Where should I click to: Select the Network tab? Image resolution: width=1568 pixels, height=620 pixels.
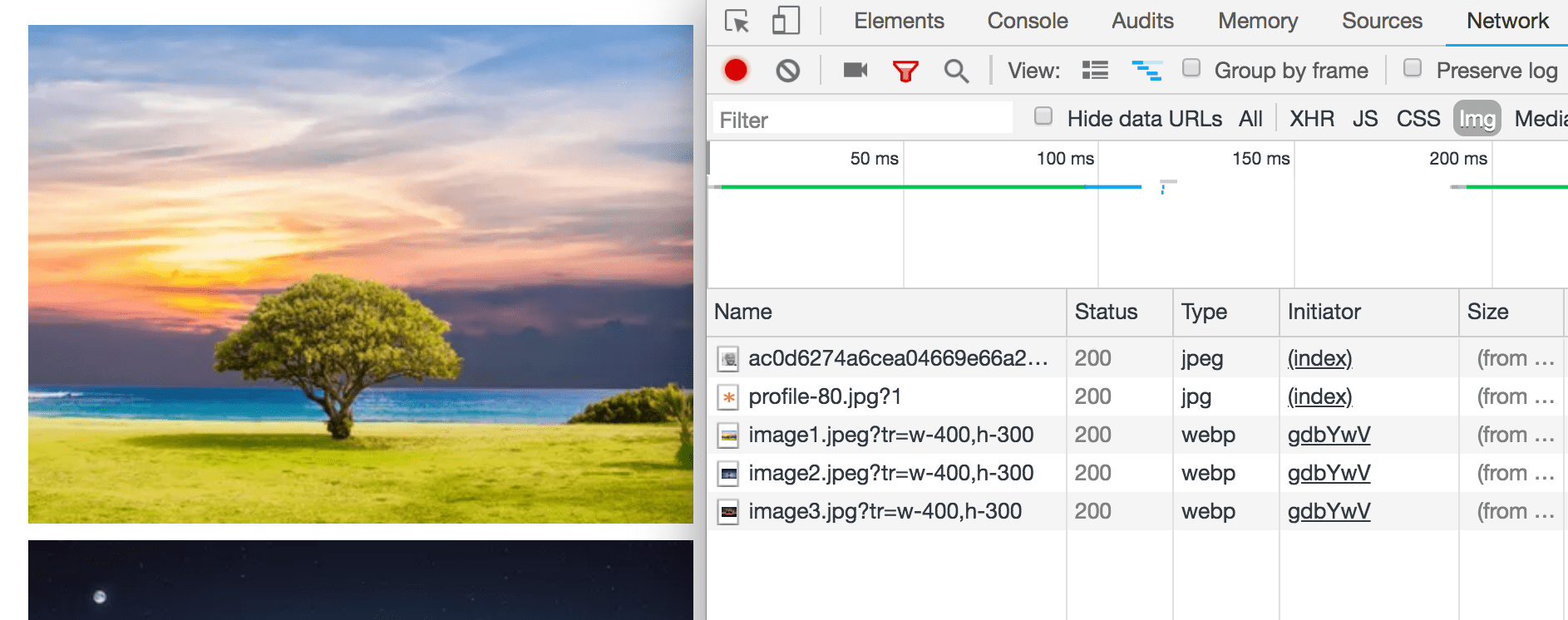tap(1507, 21)
